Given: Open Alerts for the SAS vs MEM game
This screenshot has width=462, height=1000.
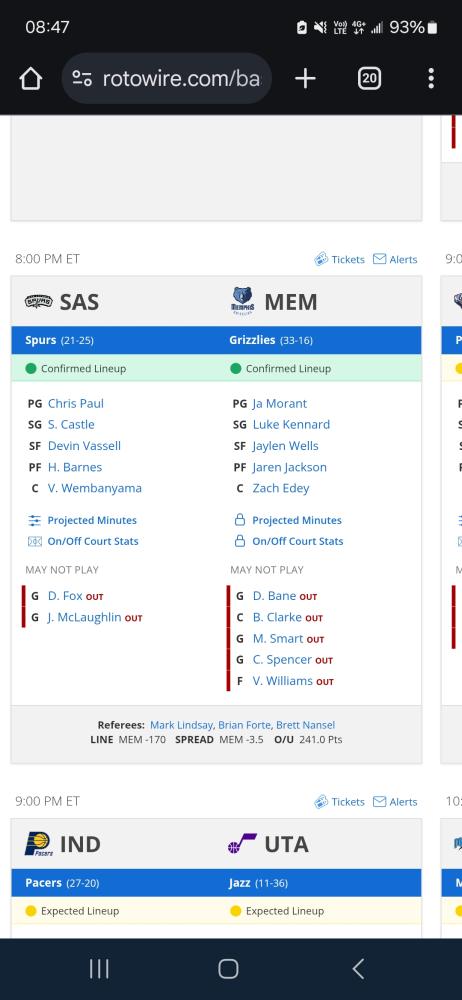Looking at the screenshot, I should [x=395, y=260].
